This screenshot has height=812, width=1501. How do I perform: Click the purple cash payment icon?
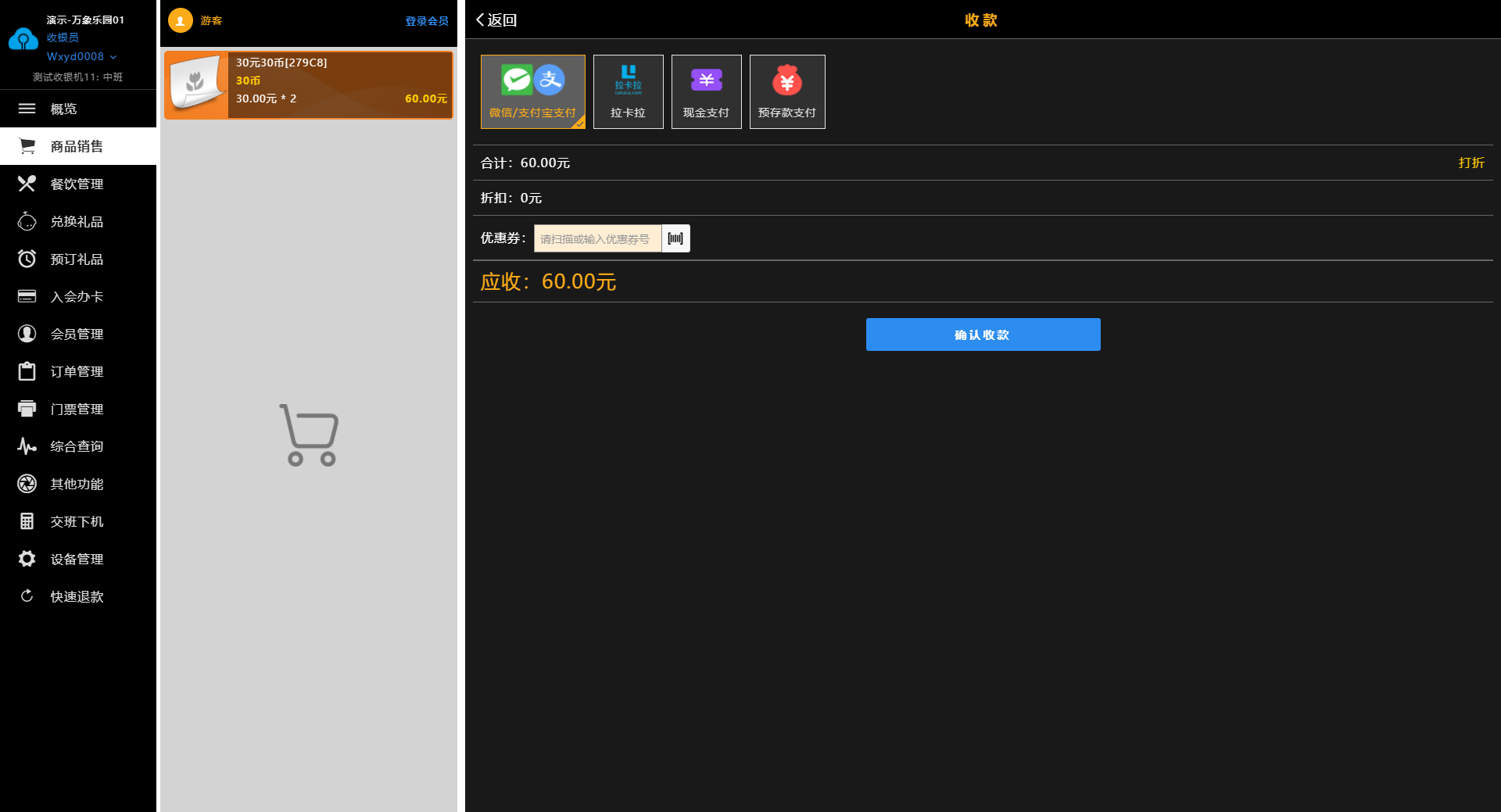[x=707, y=80]
